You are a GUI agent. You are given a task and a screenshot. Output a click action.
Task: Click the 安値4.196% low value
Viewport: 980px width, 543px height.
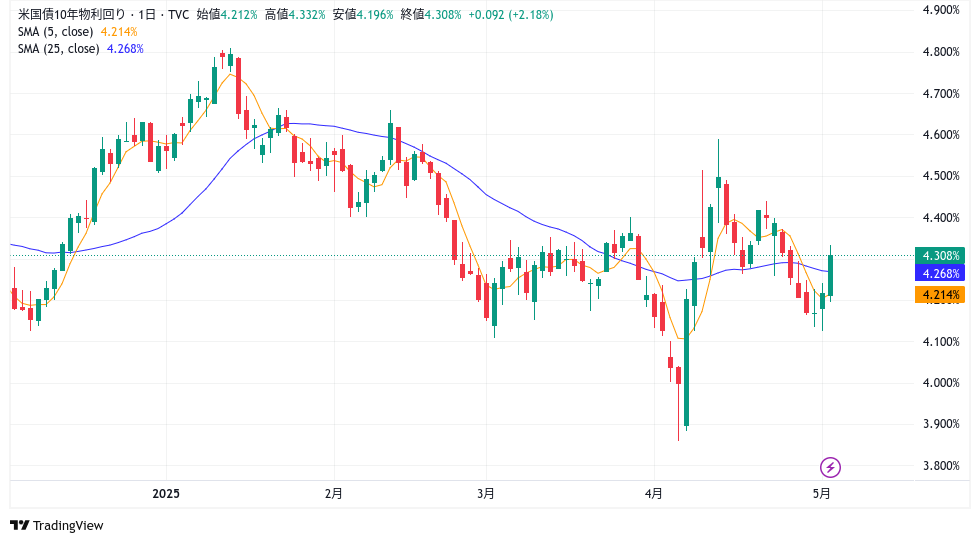[363, 14]
